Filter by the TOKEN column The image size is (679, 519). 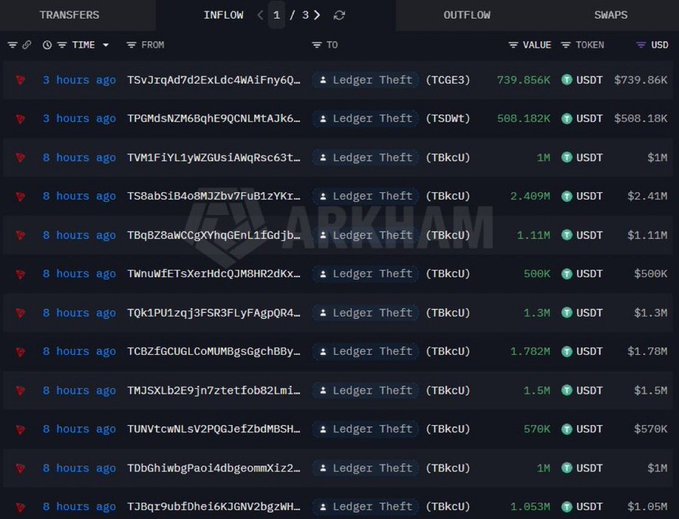[566, 45]
